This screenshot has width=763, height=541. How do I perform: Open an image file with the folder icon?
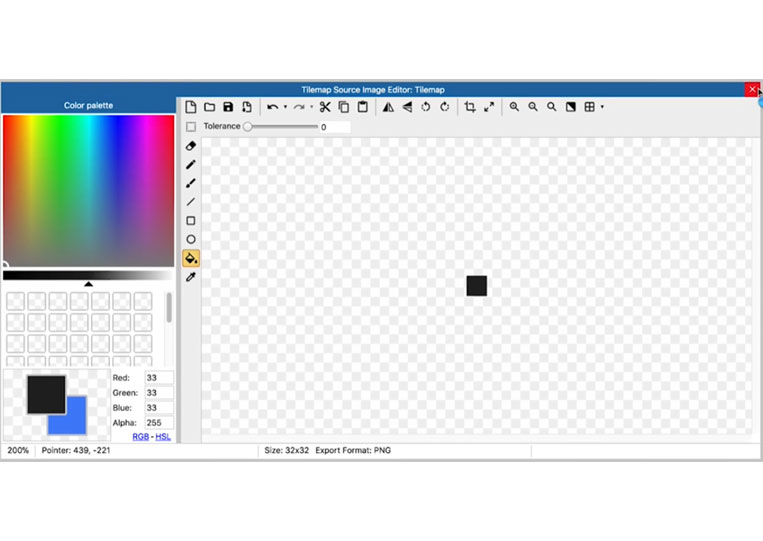(210, 107)
